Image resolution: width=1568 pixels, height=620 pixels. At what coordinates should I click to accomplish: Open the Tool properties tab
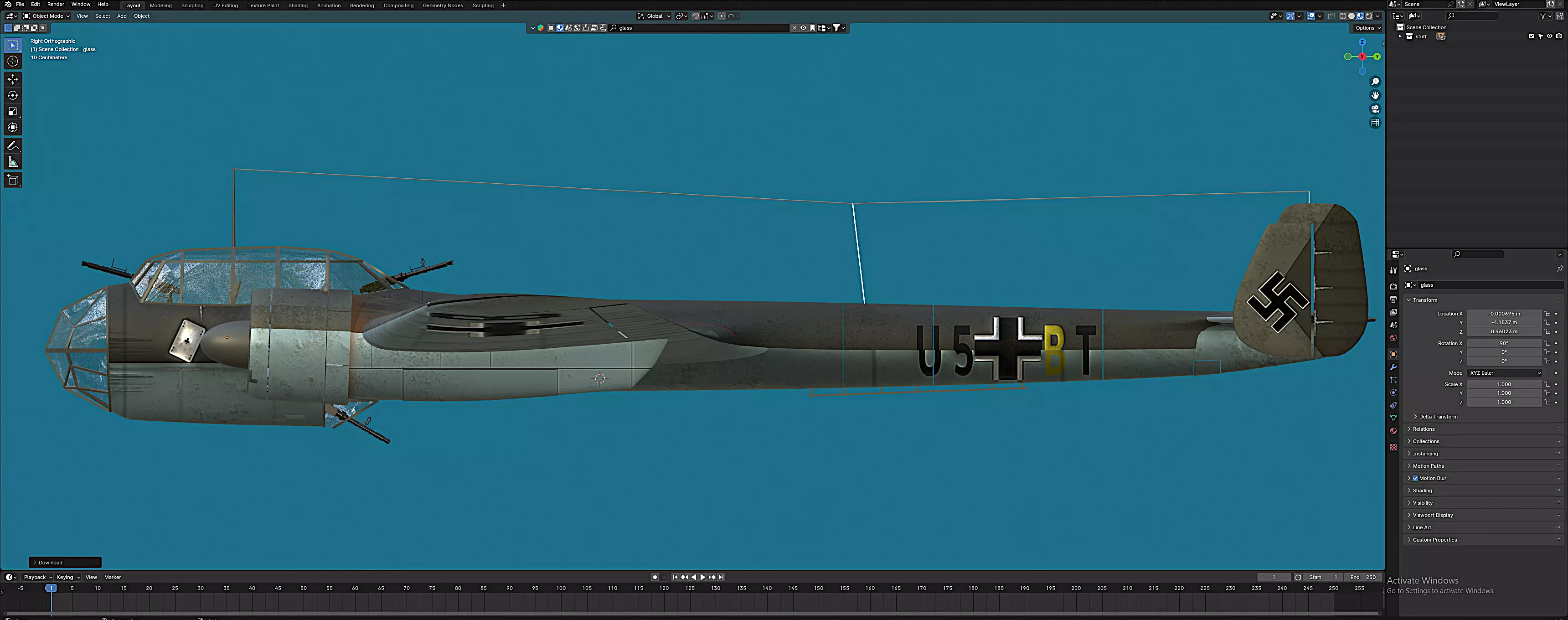1393,270
